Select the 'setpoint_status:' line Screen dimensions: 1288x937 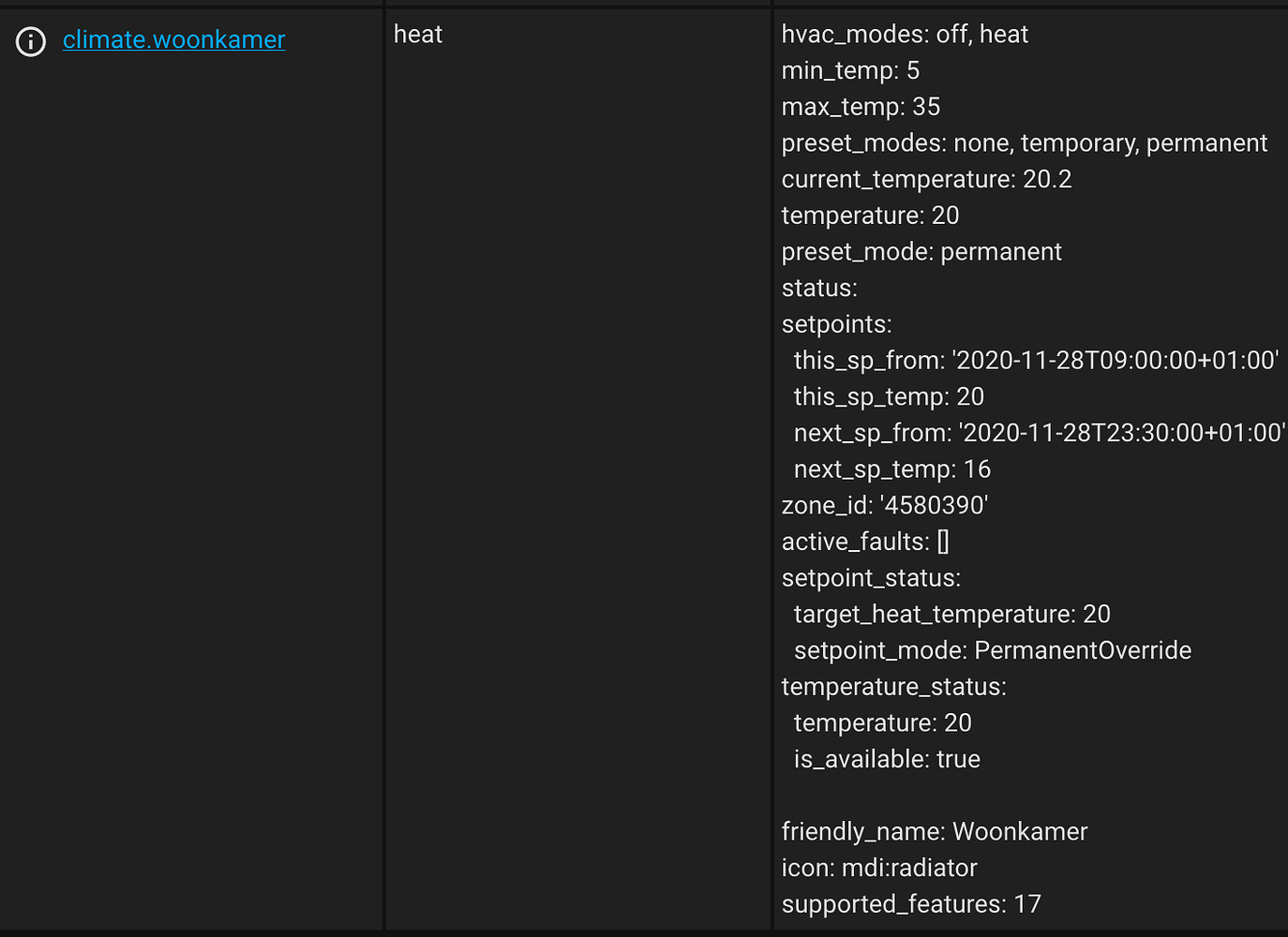coord(871,578)
